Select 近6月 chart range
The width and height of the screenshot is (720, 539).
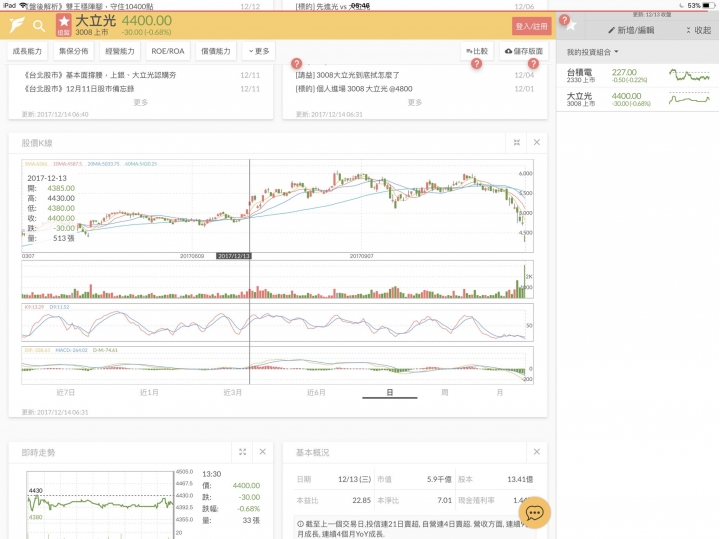[x=316, y=392]
